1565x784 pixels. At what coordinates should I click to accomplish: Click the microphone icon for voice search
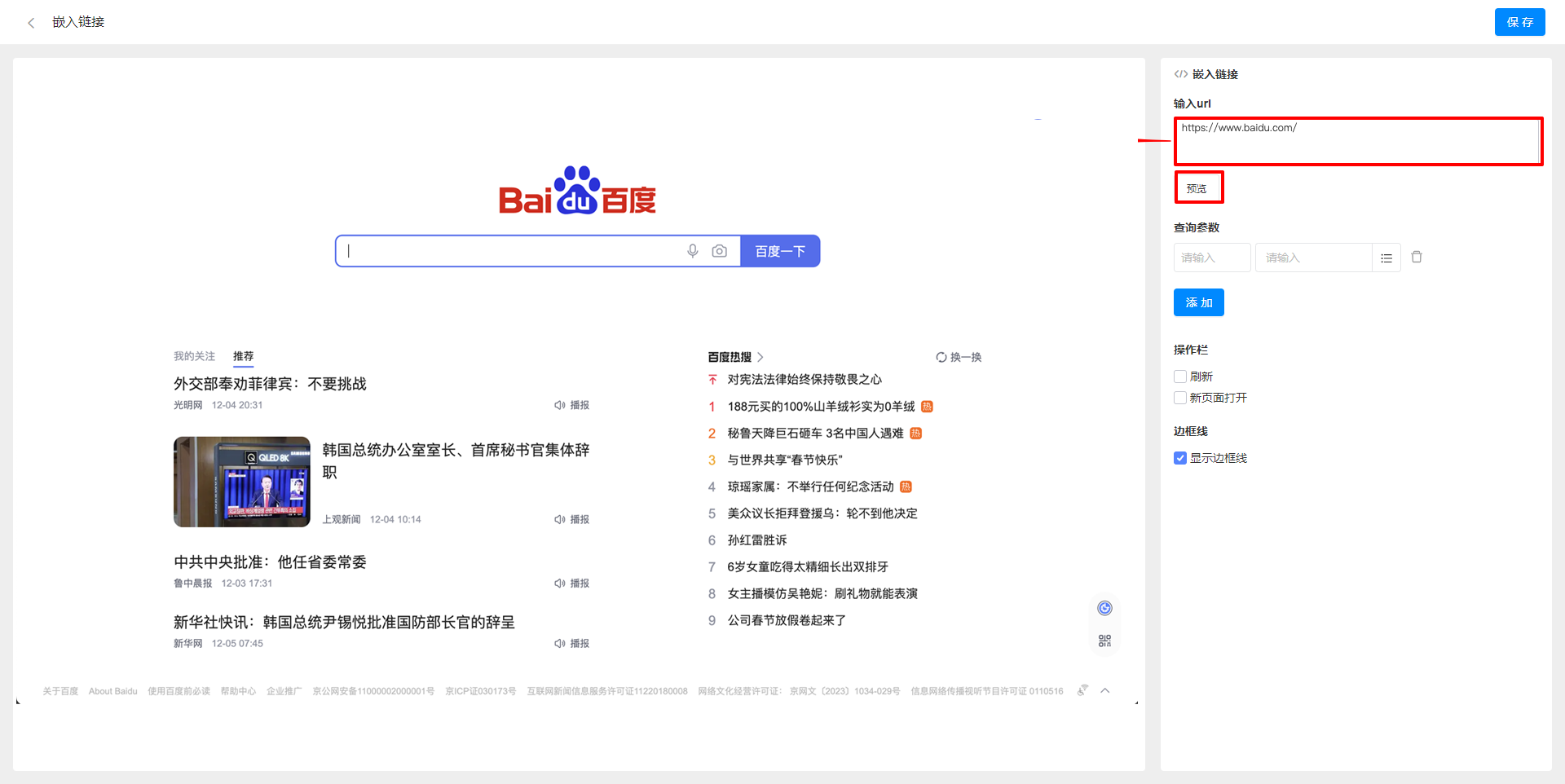point(692,250)
